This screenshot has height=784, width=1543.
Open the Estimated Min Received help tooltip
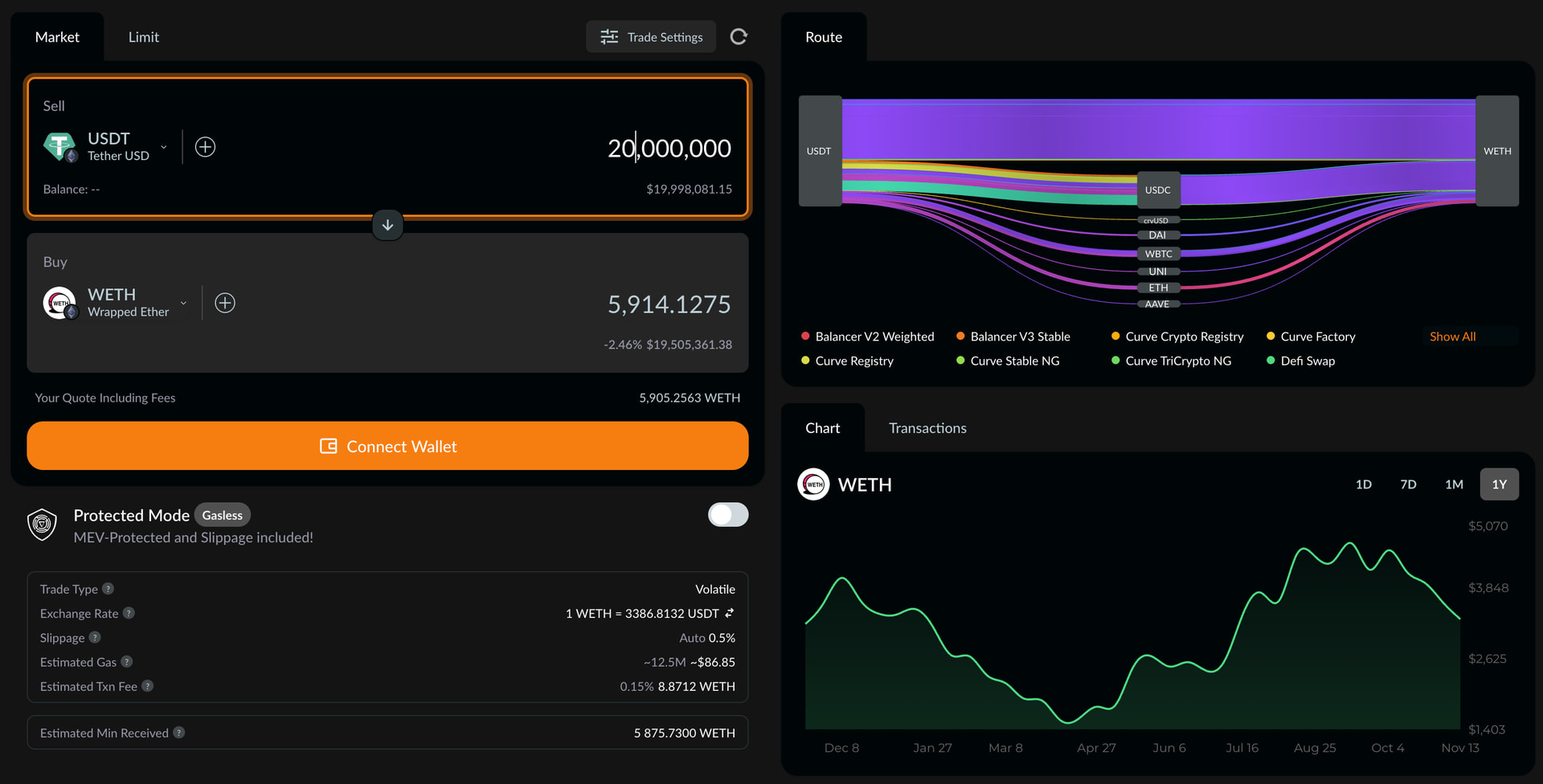179,733
